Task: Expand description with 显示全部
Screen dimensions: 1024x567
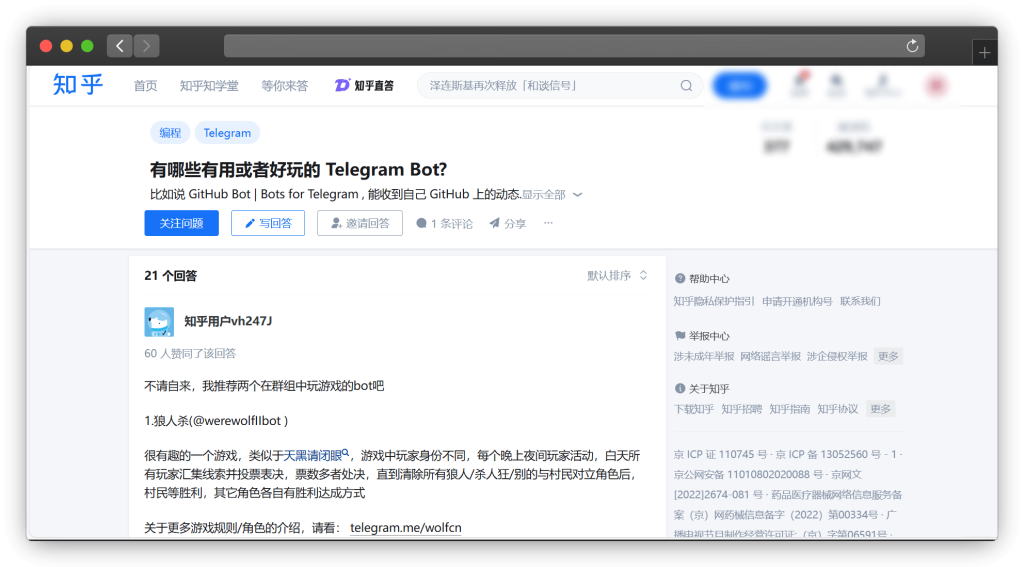Action: 551,195
